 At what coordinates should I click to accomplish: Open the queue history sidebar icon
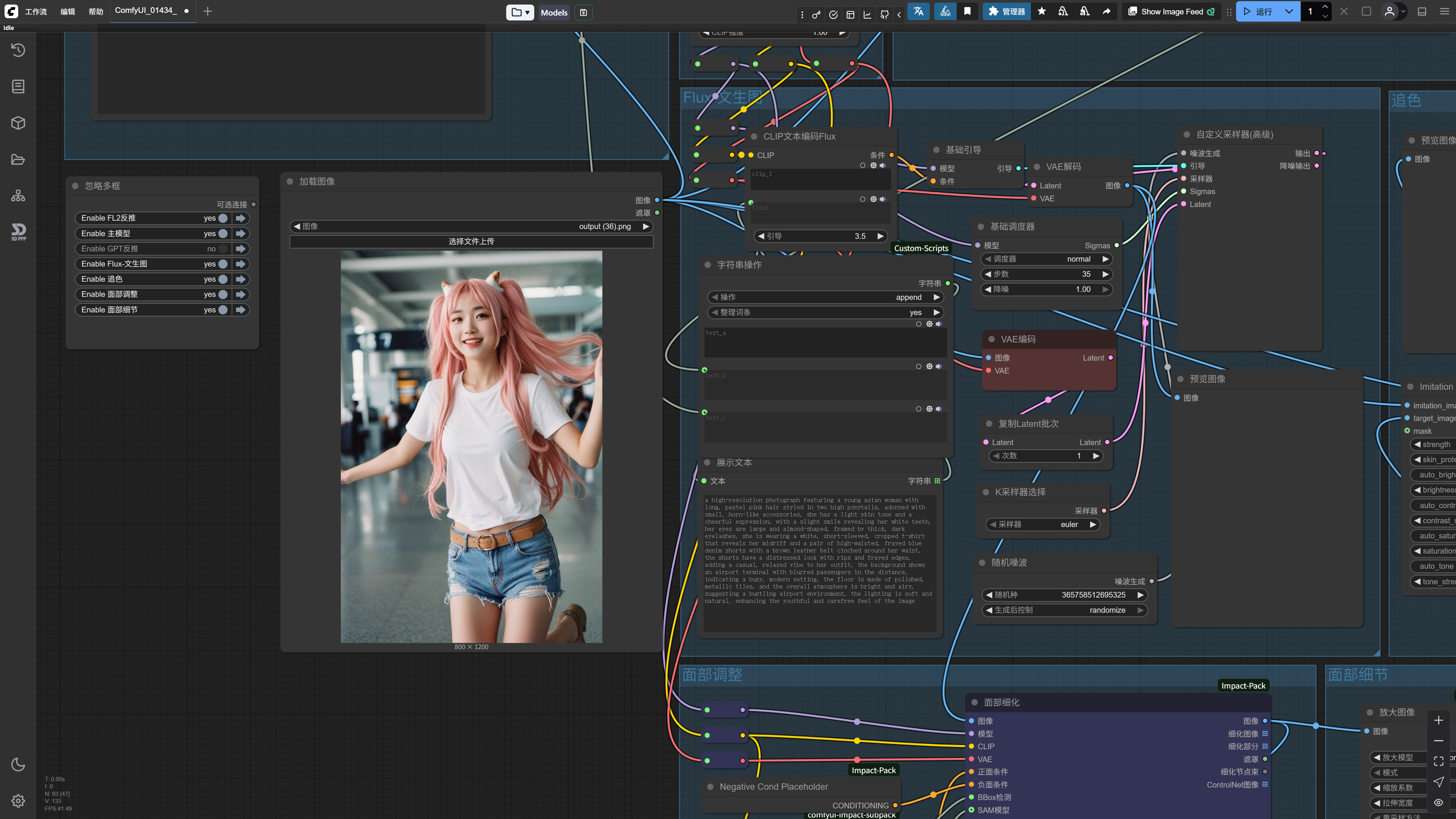point(18,50)
